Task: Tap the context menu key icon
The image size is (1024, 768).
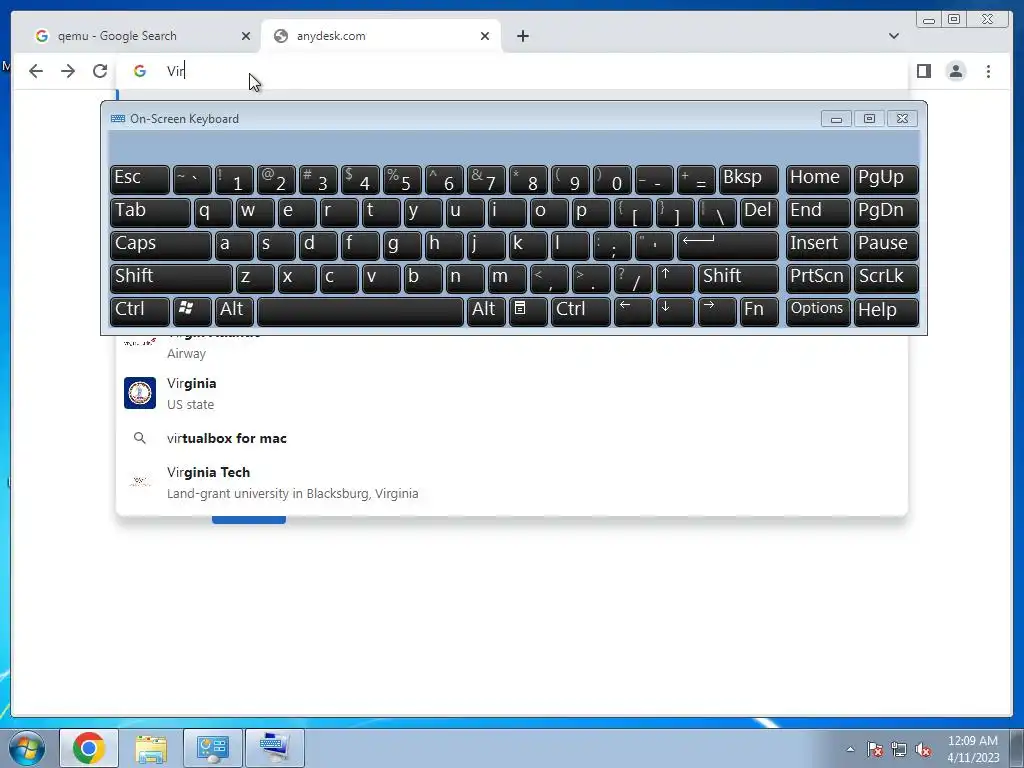Action: click(528, 311)
